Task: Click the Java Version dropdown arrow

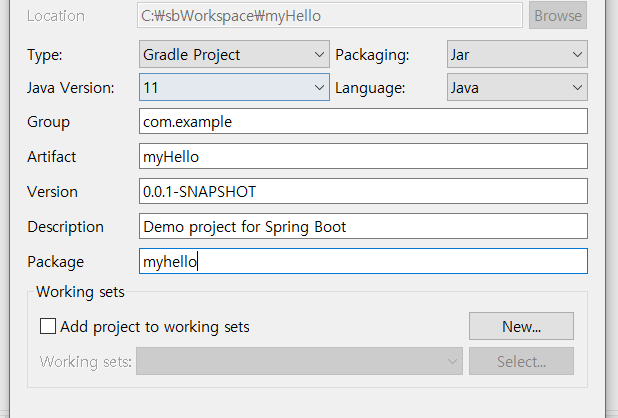Action: click(319, 88)
